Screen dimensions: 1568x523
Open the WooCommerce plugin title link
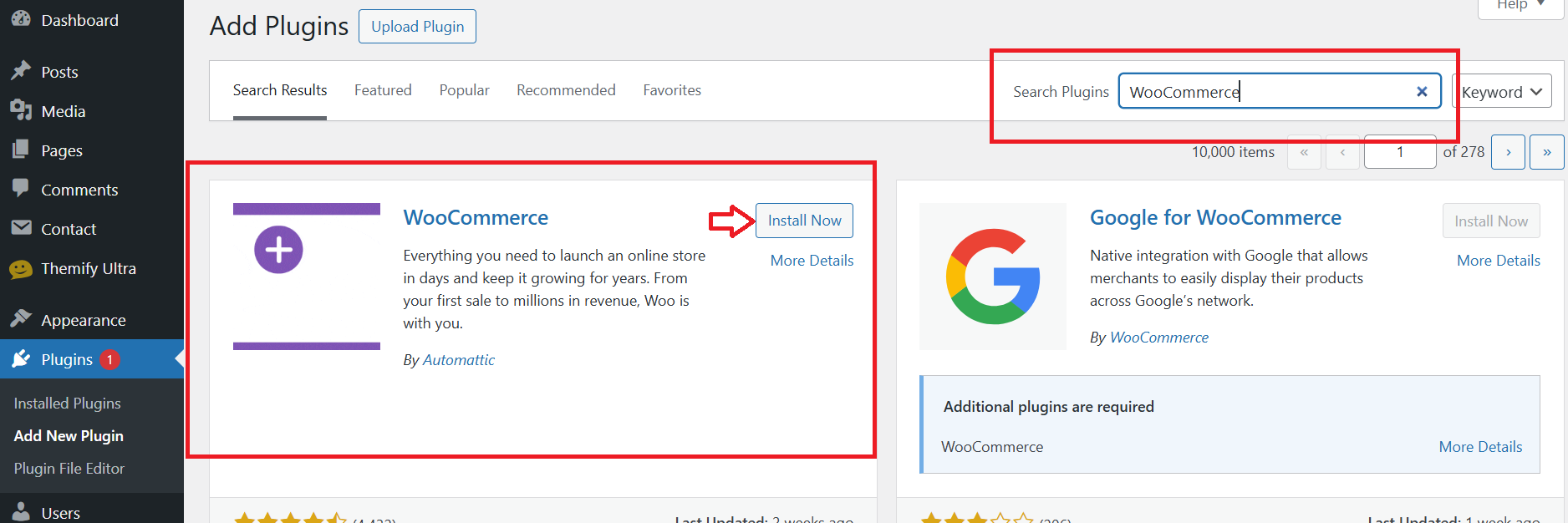point(476,217)
